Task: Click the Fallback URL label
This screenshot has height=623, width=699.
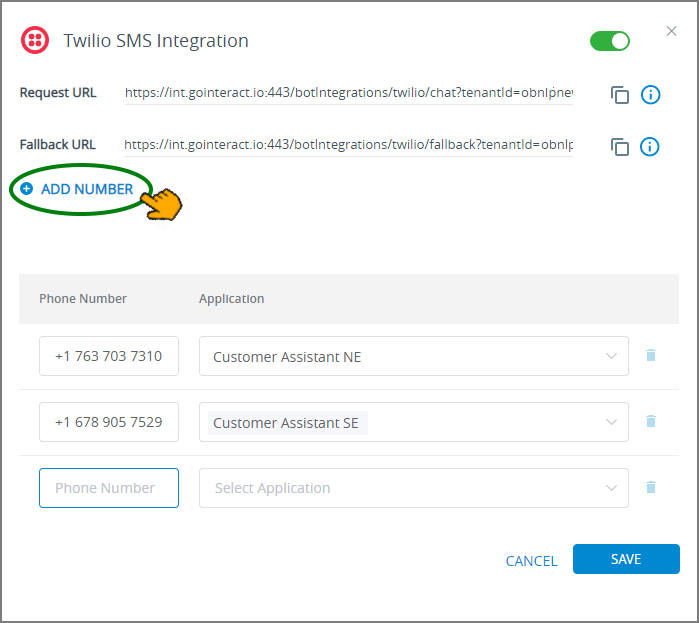Action: pos(58,145)
